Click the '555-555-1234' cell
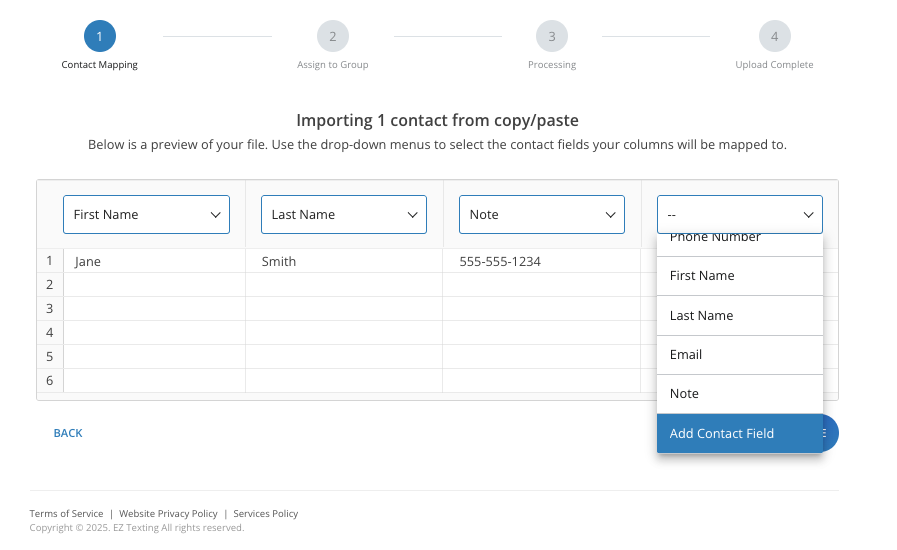 542,261
